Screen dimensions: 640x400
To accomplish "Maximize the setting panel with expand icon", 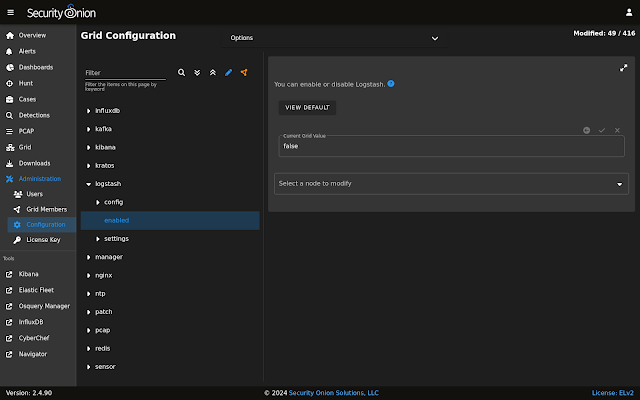I will coord(623,68).
